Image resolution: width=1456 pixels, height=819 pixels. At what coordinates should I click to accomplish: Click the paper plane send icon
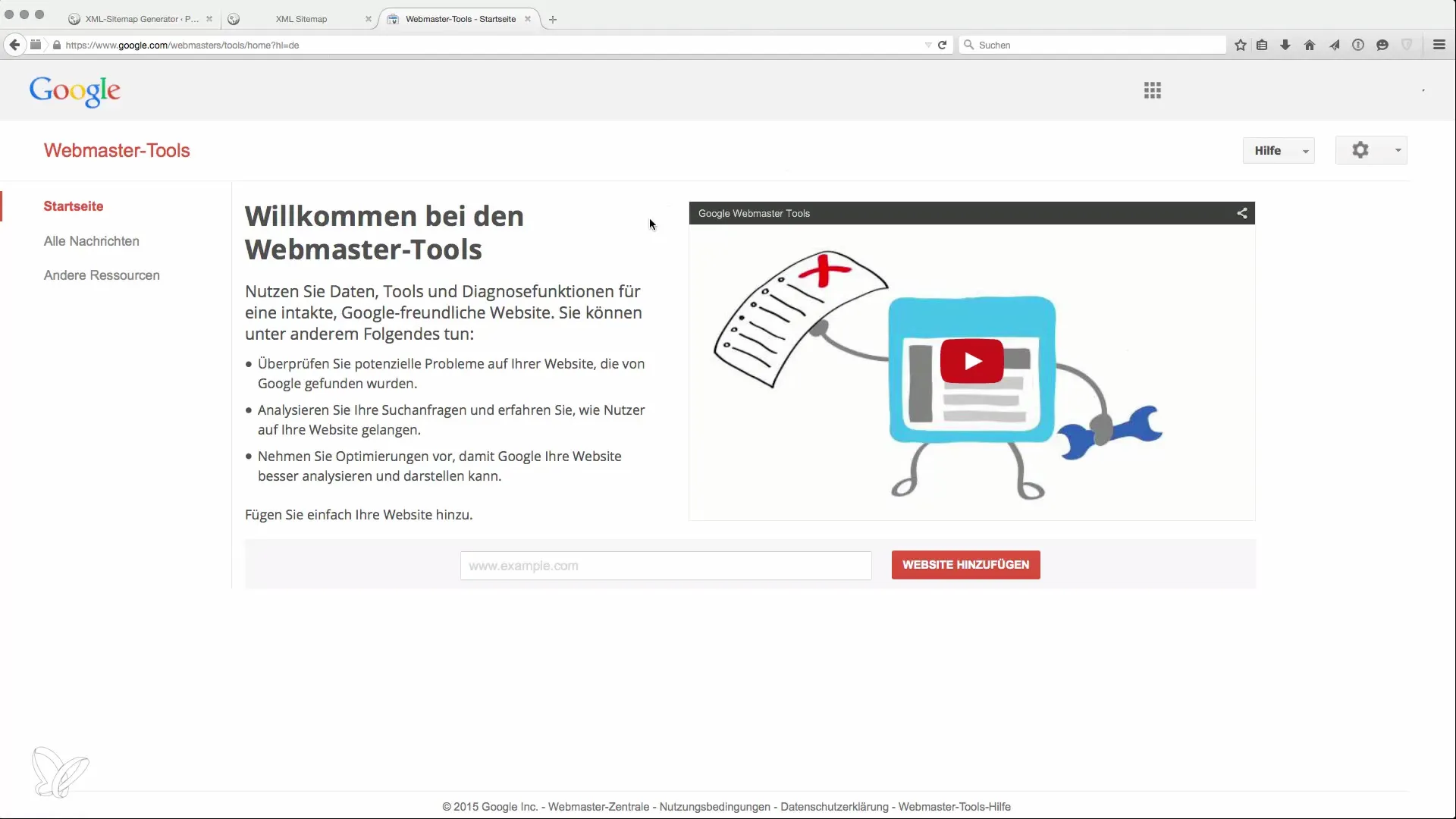[x=1334, y=45]
